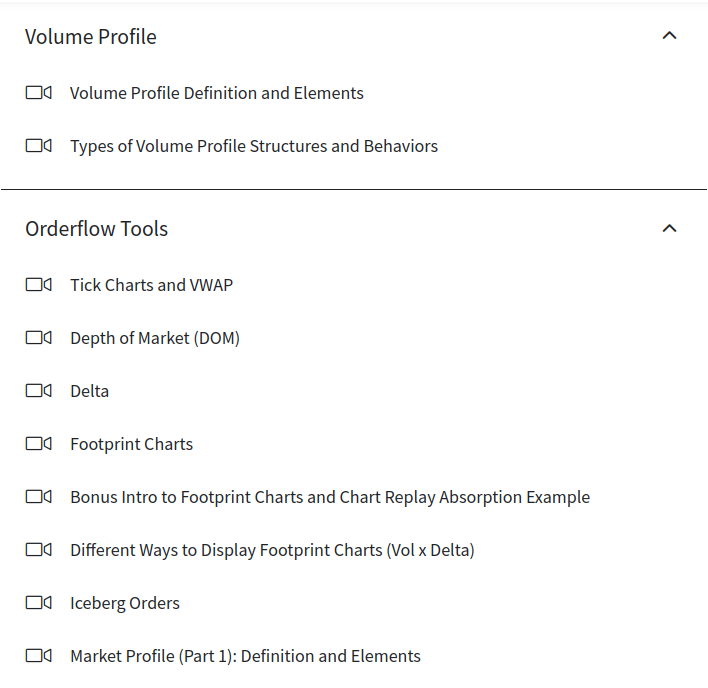Viewport: 708px width, 688px height.
Task: Open the Bonus Intro to Footprint Charts lesson
Action: point(330,497)
